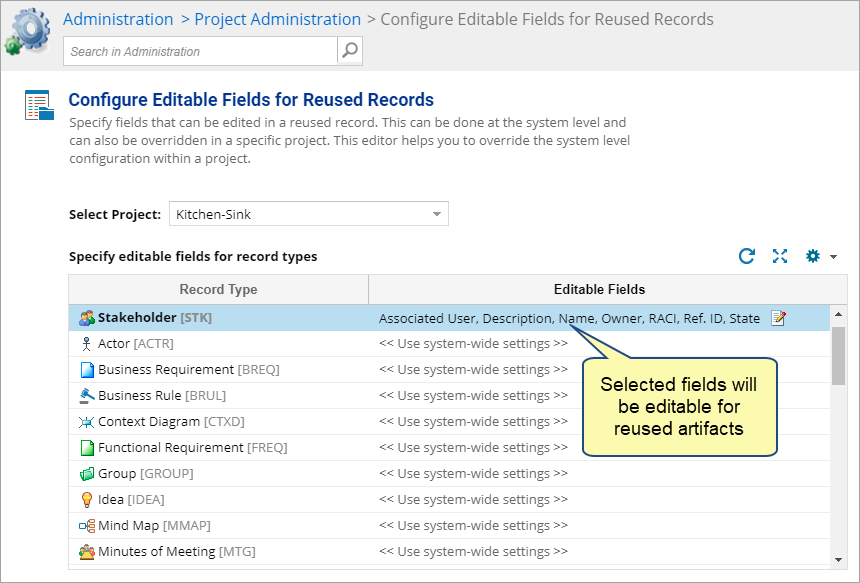The width and height of the screenshot is (860, 583).
Task: Select the Minutes of Meeting row
Action: (449, 552)
